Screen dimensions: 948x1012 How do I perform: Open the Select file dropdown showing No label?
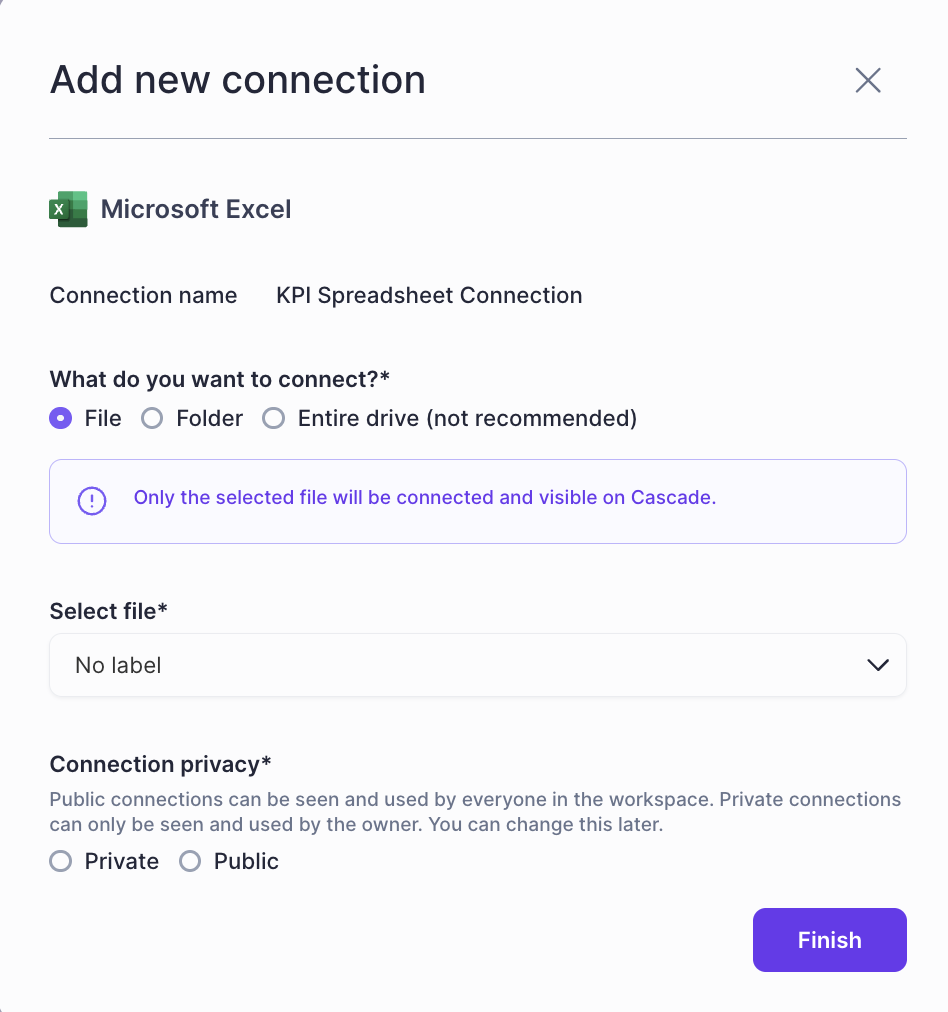(x=477, y=665)
